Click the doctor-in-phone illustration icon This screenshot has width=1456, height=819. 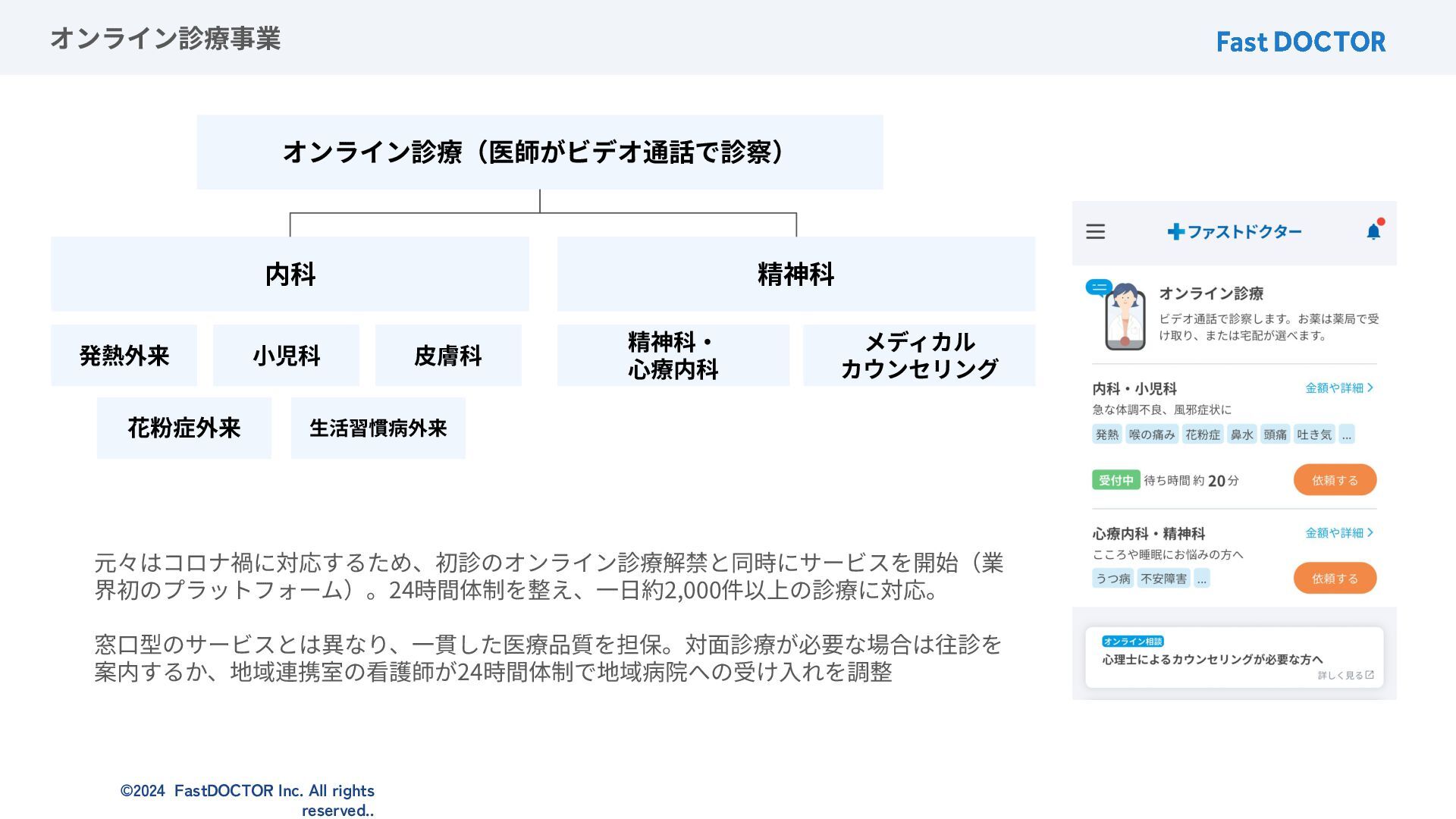tap(1125, 317)
